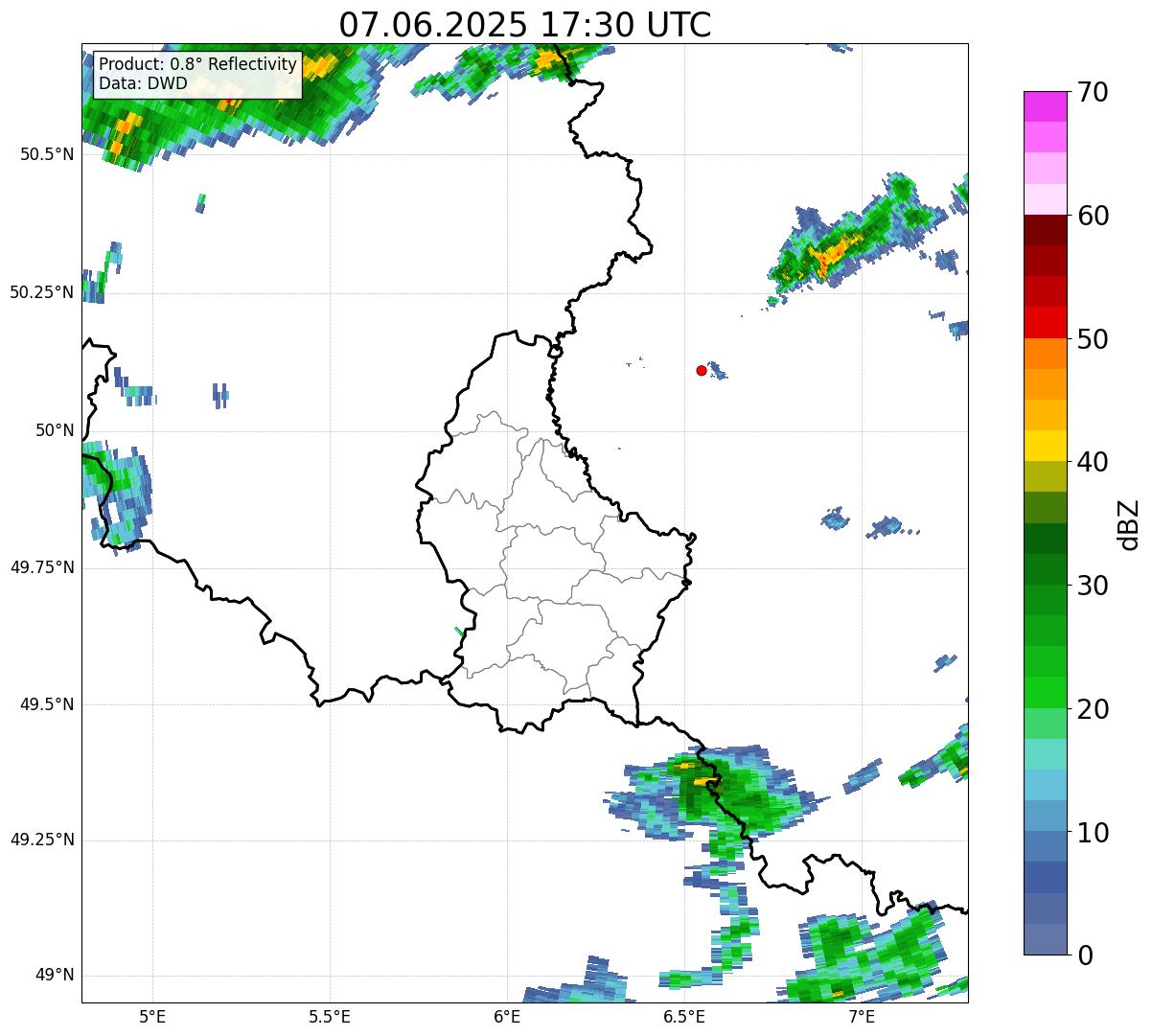Click the 50.5°N latitude label
Image resolution: width=1152 pixels, height=1036 pixels.
pyautogui.click(x=47, y=154)
